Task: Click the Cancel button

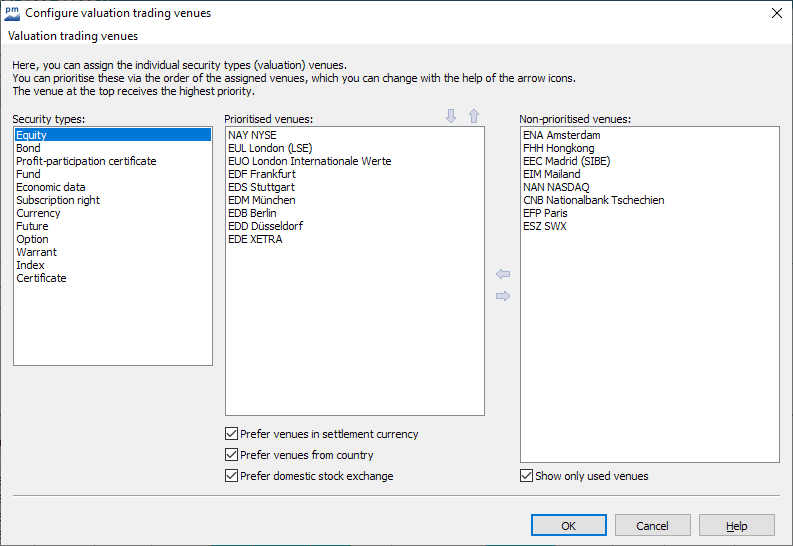Action: [x=653, y=526]
